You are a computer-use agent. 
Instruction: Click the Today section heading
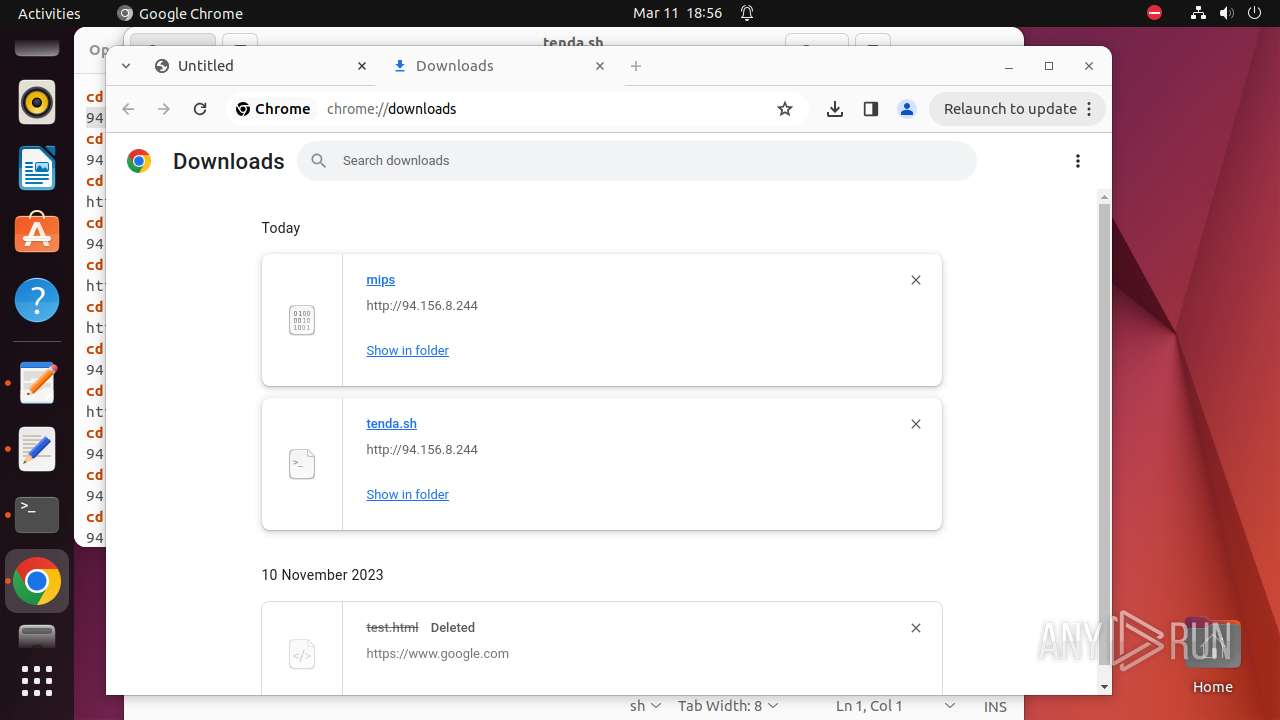pos(281,228)
